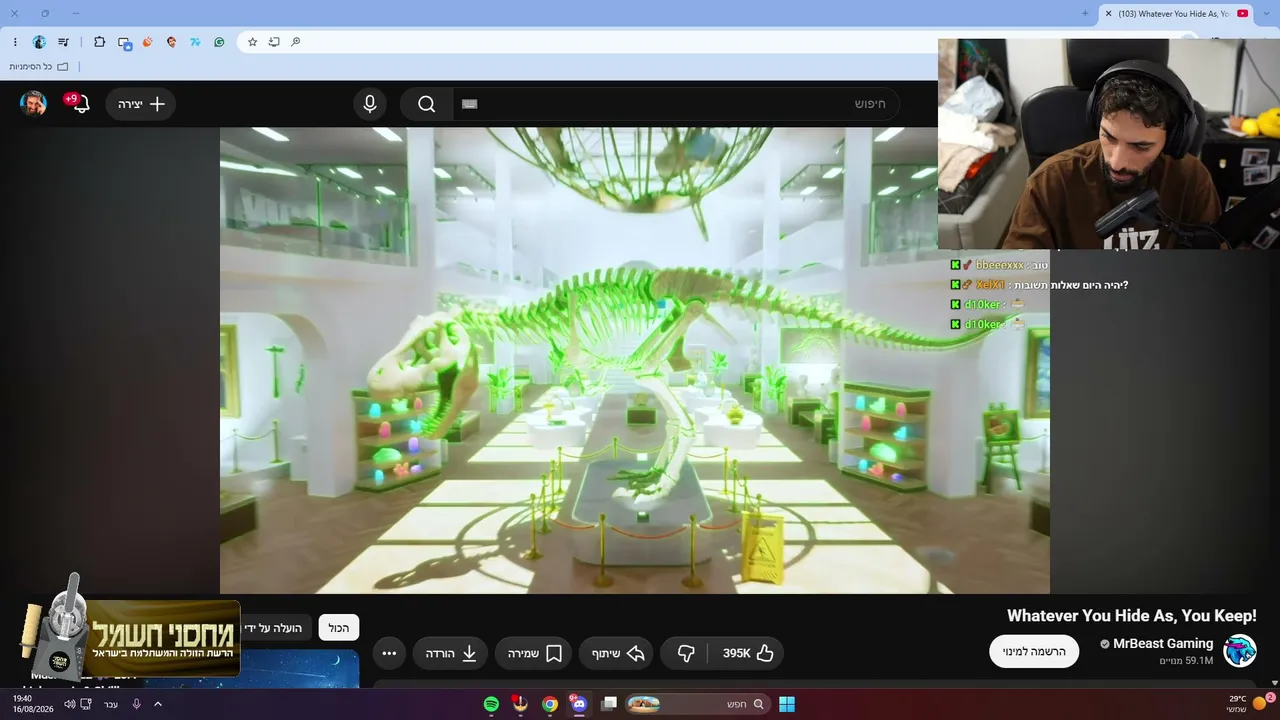Save the video to a playlist
Image resolution: width=1280 pixels, height=720 pixels.
[x=535, y=653]
